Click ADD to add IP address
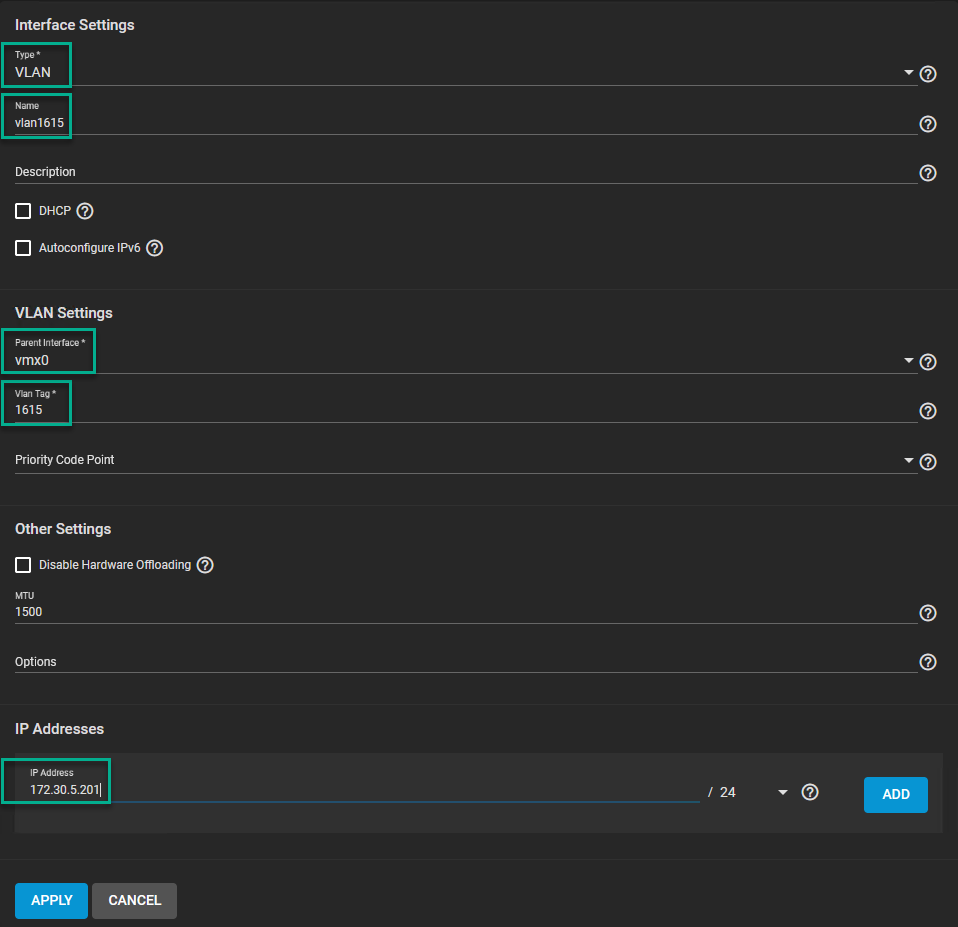This screenshot has width=958, height=927. [895, 794]
